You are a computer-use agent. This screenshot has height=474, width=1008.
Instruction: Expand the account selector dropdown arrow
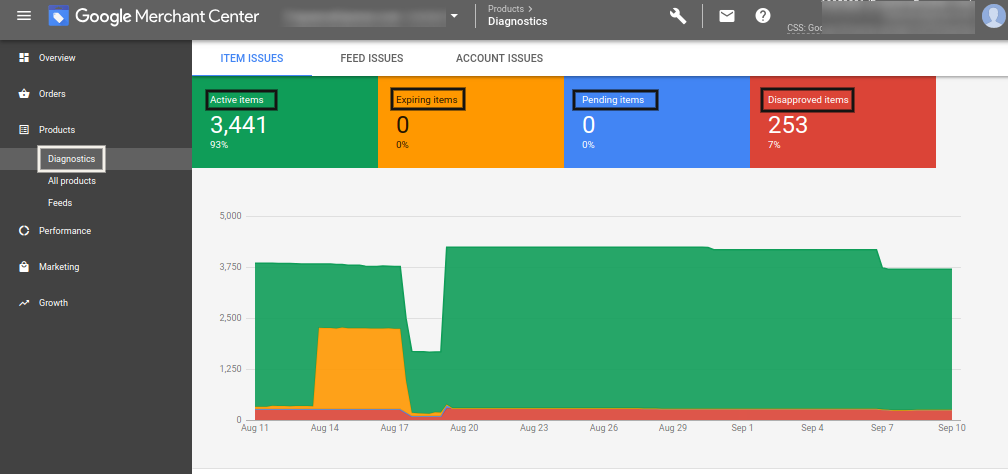pyautogui.click(x=454, y=16)
